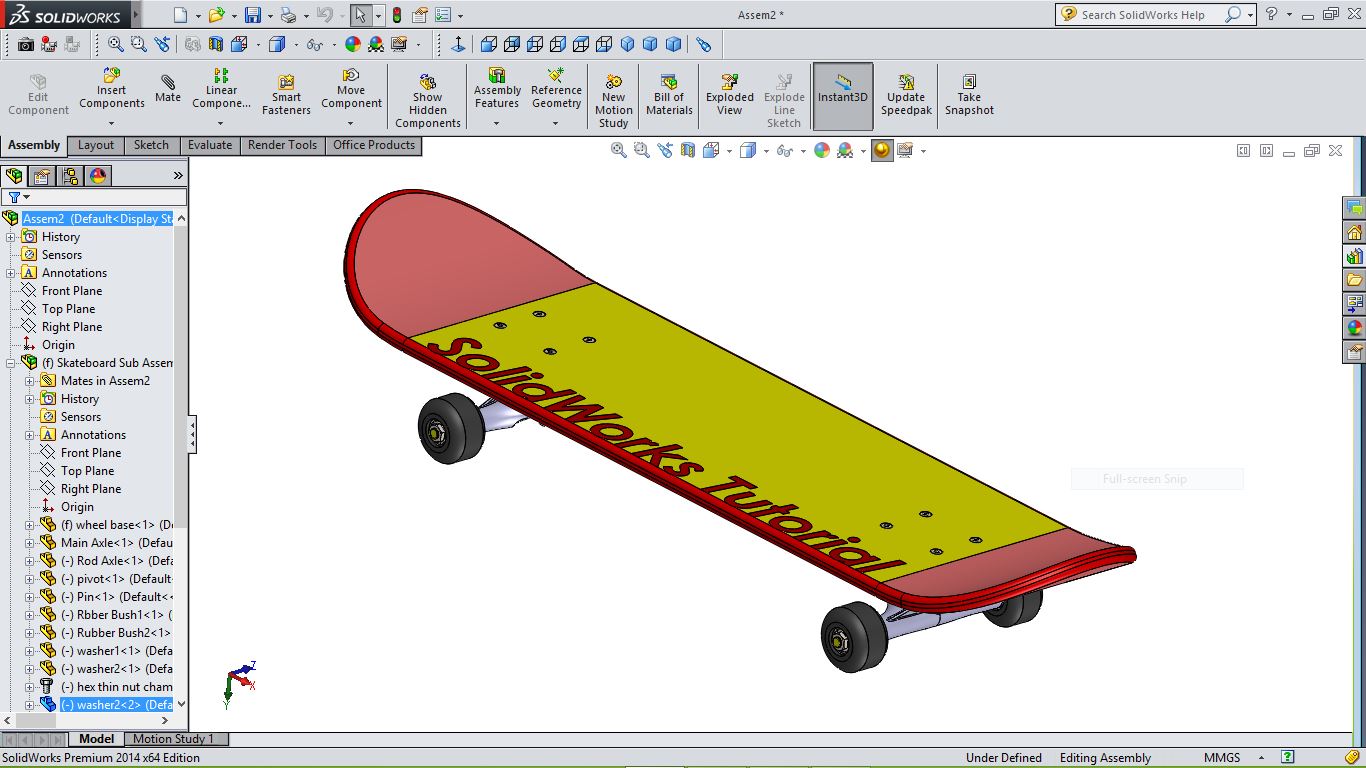
Task: Click the Insert Components tool
Action: [112, 89]
